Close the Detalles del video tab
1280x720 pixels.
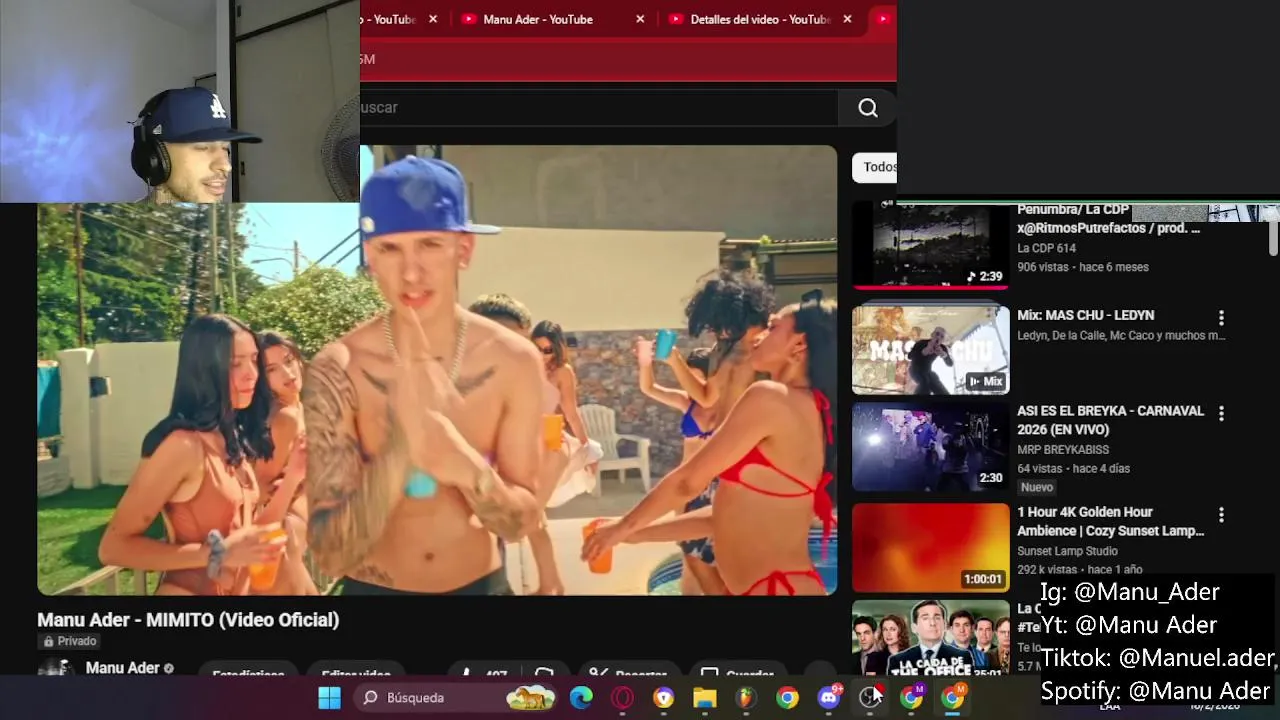[848, 19]
